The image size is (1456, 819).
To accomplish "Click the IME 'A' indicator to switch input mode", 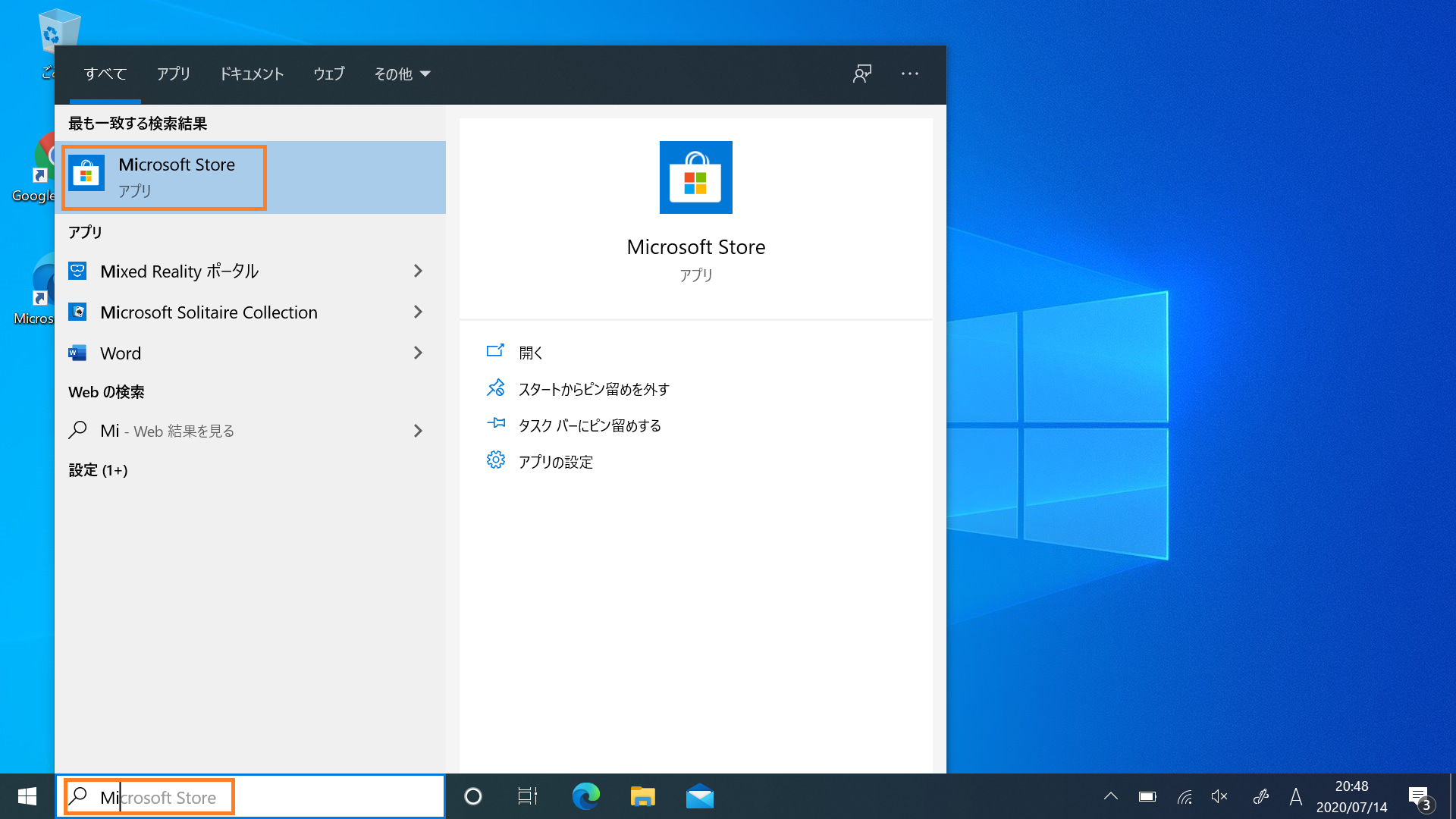I will click(x=1296, y=796).
